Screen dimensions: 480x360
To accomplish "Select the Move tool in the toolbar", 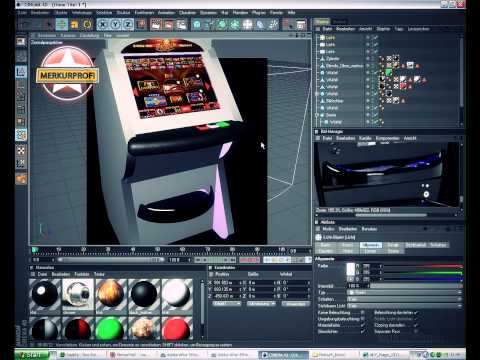I will click(62, 24).
